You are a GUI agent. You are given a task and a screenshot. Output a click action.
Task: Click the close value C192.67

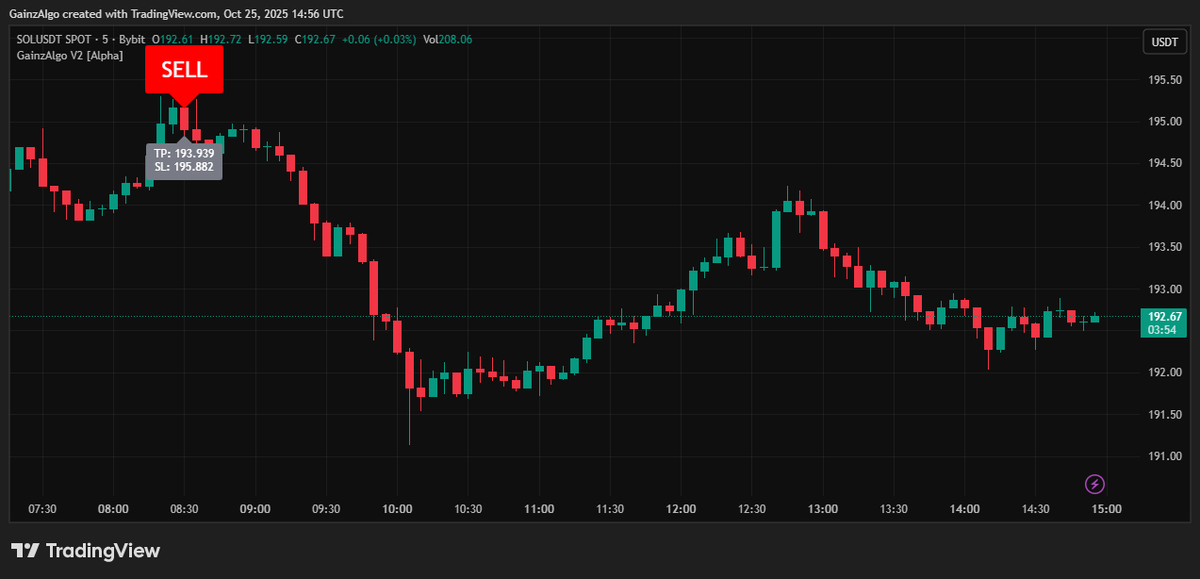(314, 40)
